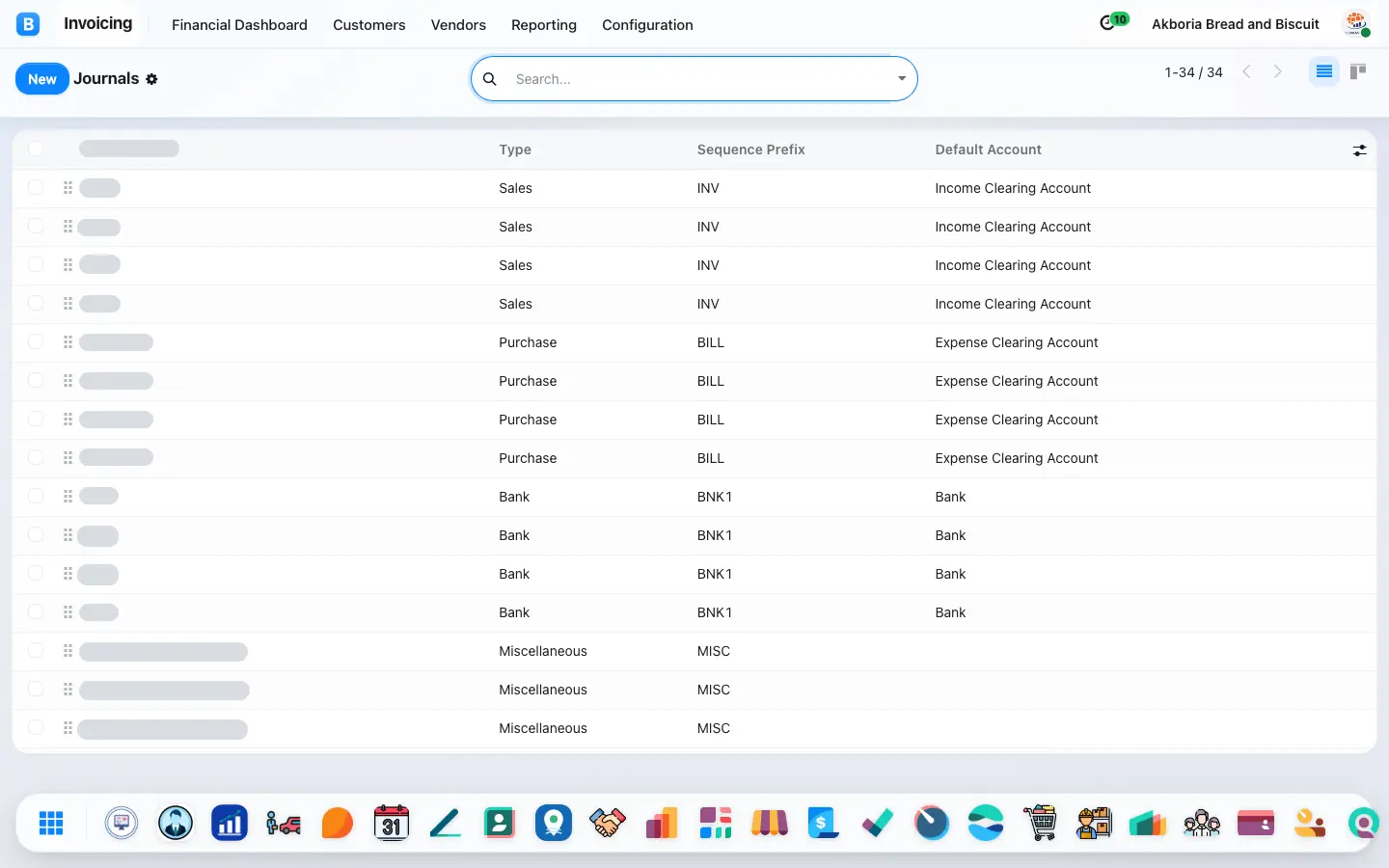
Task: Open the teal check mark app in dock
Action: 878,823
